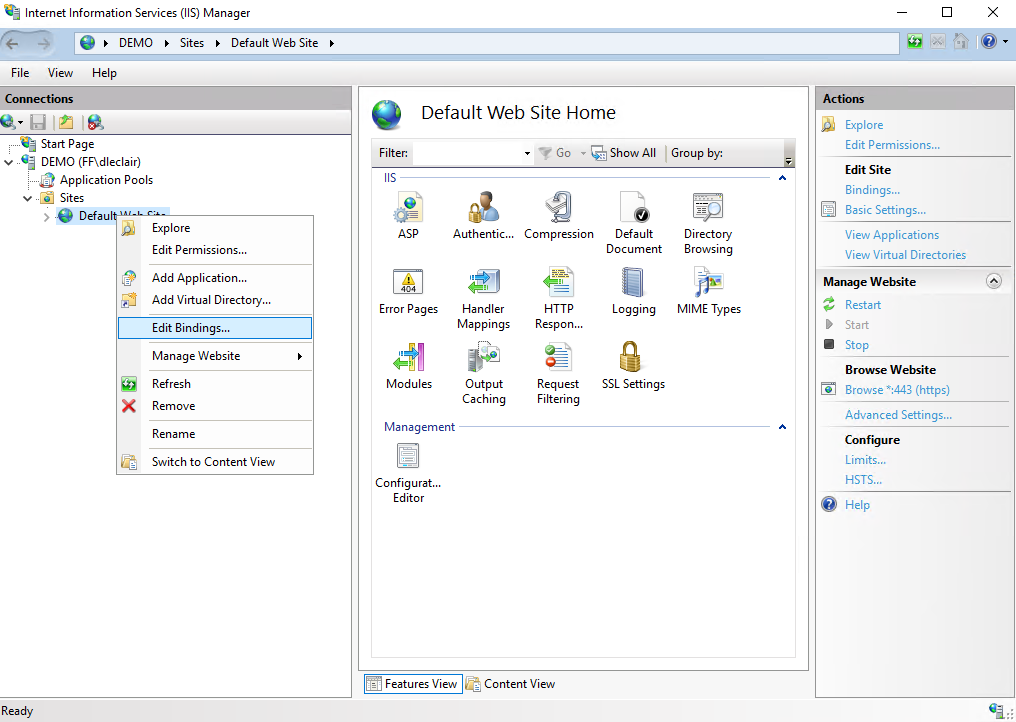Click Restart under Manage Website

tap(862, 305)
